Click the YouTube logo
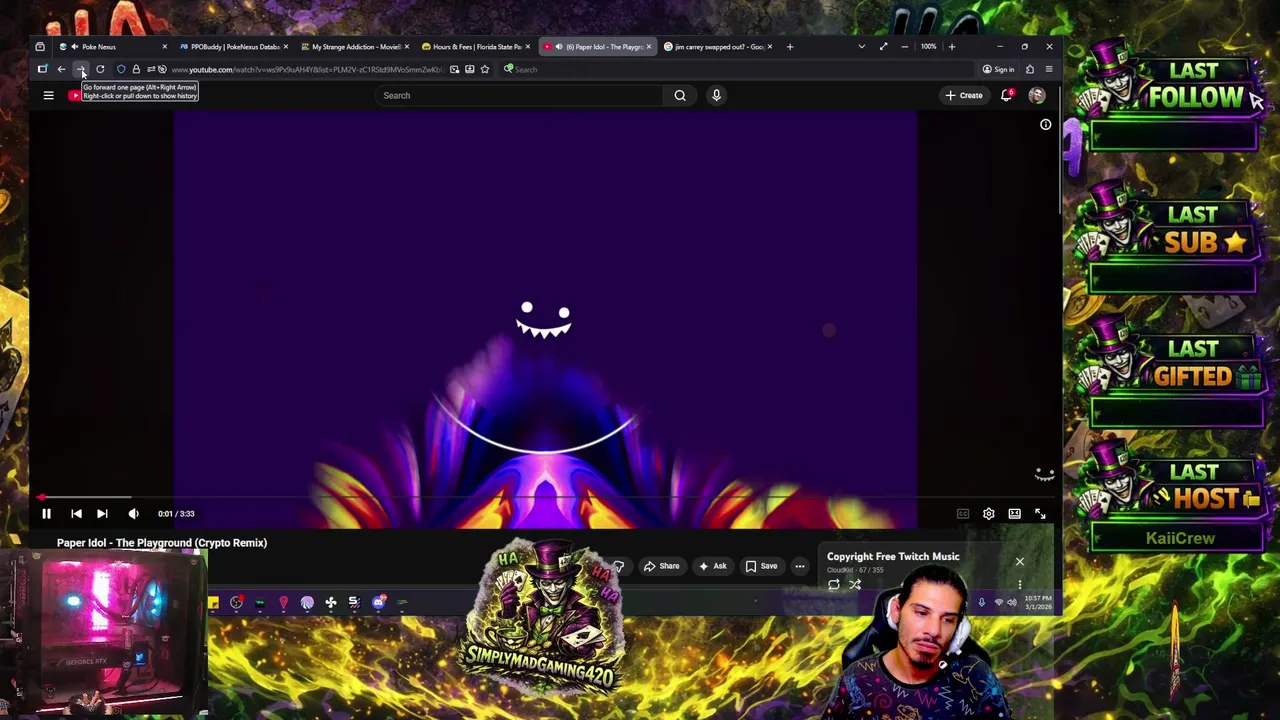The height and width of the screenshot is (720, 1280). tap(74, 95)
